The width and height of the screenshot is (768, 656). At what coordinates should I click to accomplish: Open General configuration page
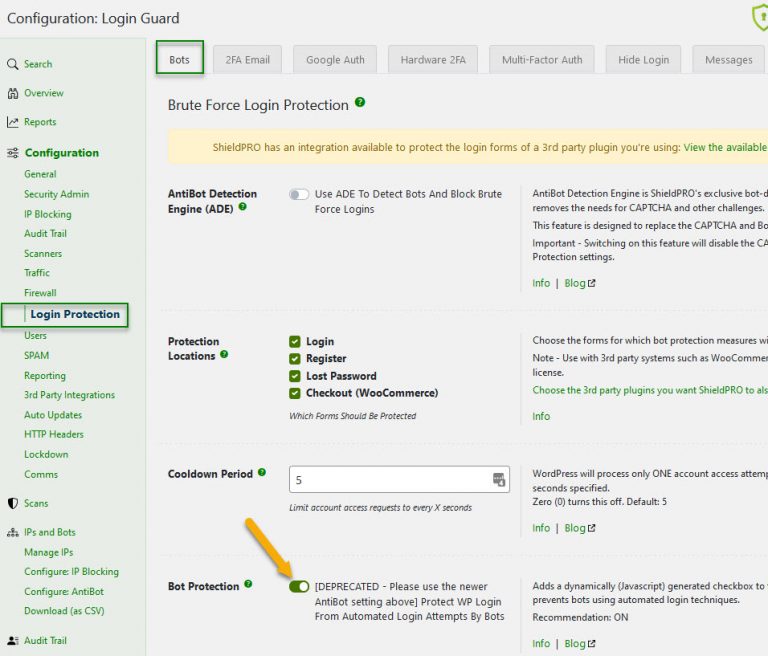pyautogui.click(x=40, y=174)
